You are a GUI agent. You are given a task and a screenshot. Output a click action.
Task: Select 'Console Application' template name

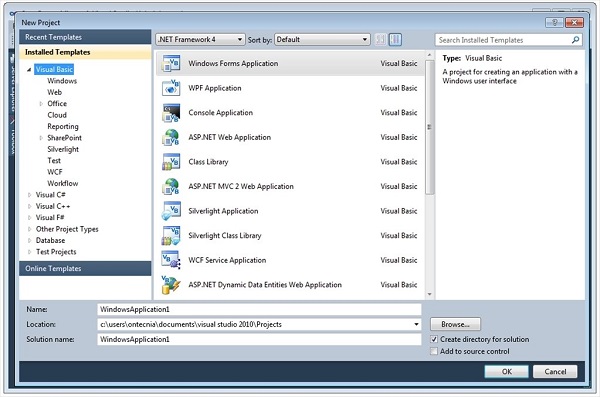pos(220,113)
